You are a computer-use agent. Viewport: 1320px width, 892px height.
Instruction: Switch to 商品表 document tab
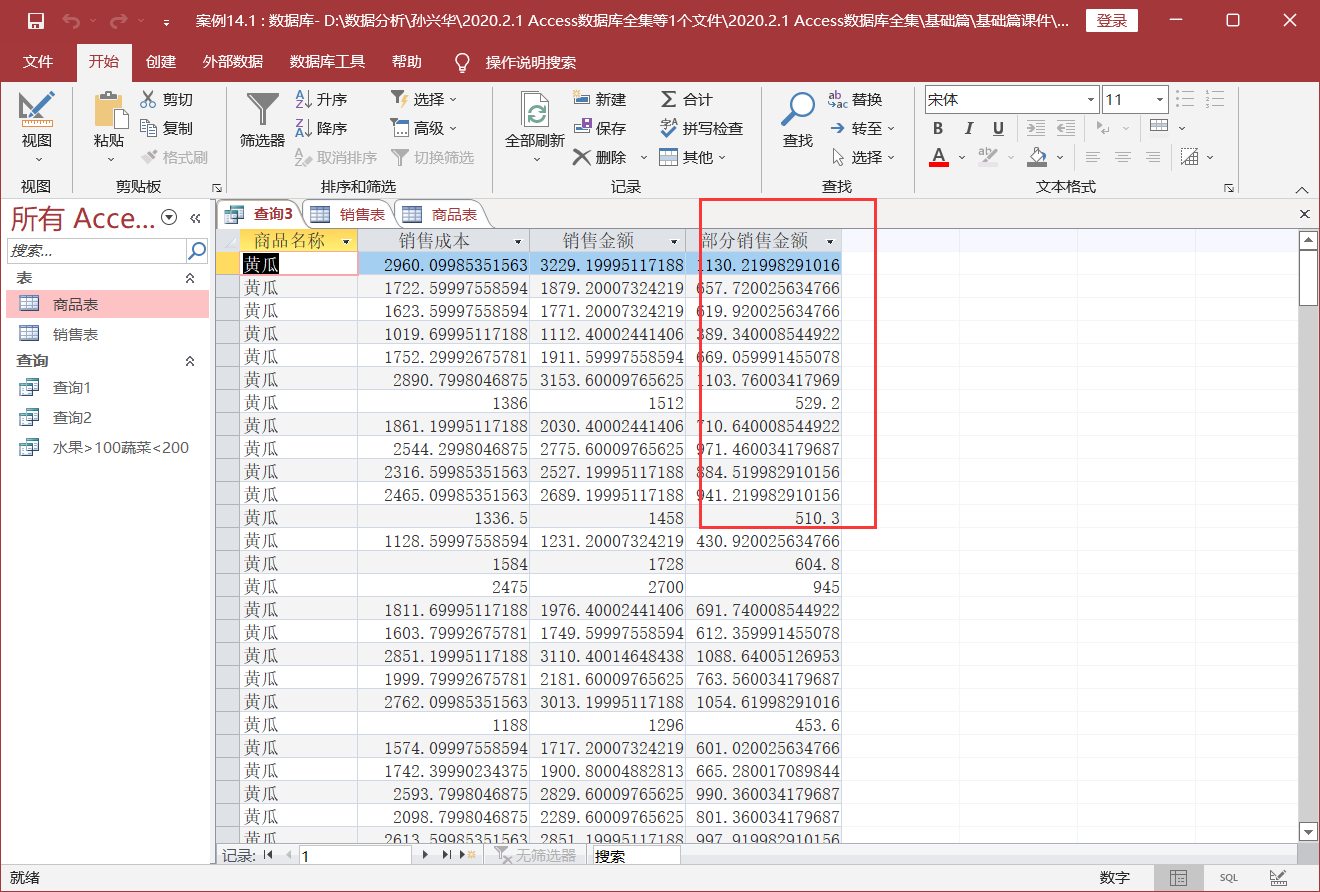pos(441,214)
